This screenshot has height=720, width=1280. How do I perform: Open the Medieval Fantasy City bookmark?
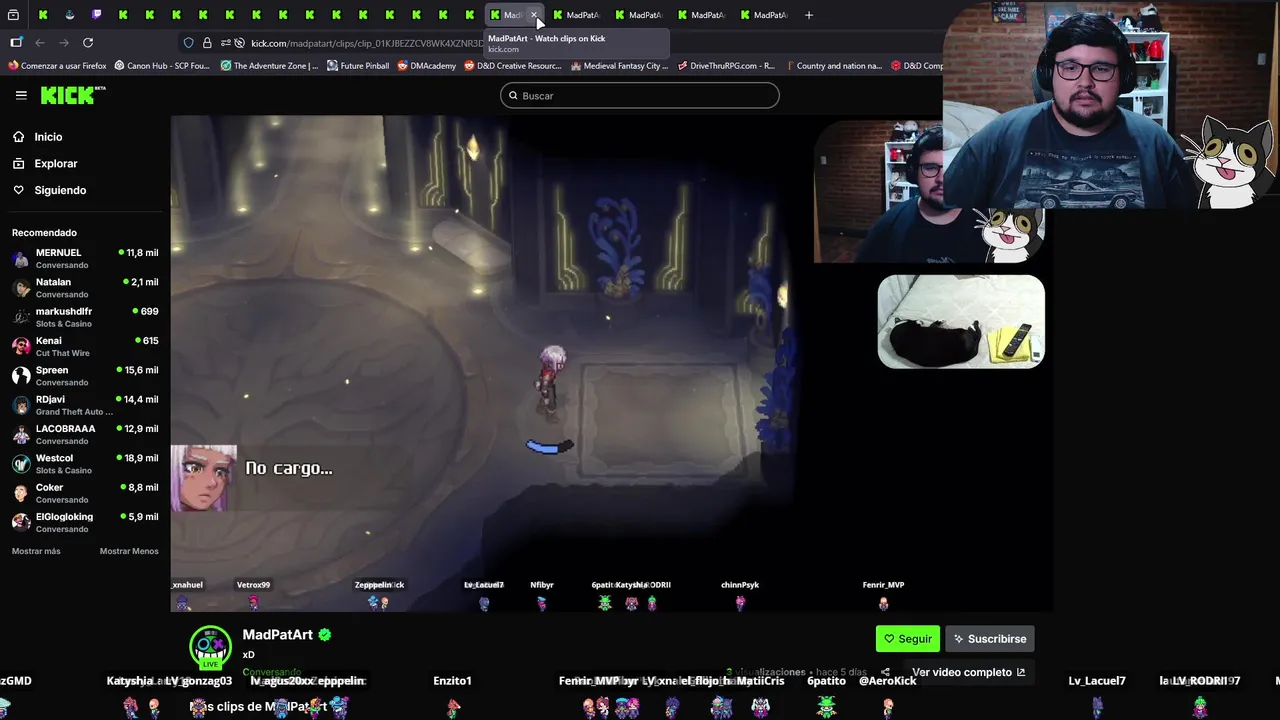(619, 66)
